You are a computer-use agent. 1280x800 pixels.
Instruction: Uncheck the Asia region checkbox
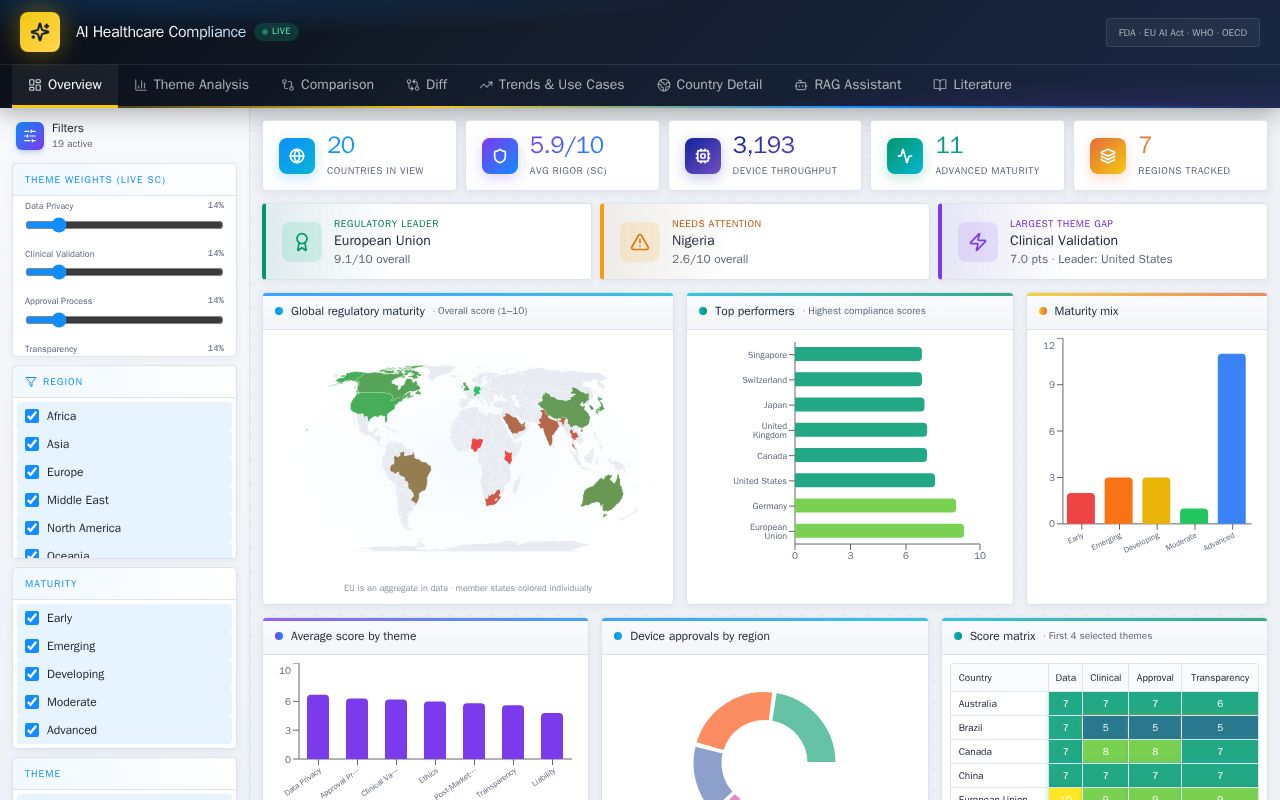pos(32,444)
